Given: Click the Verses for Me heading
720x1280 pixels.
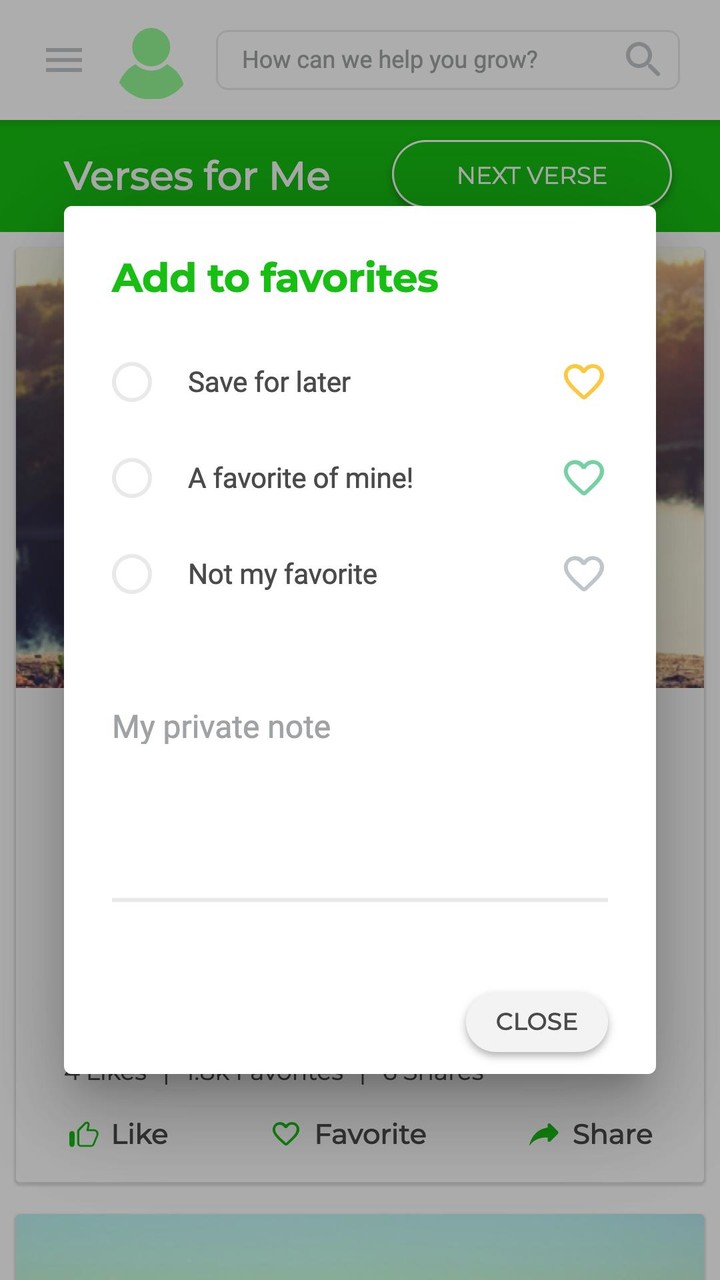Looking at the screenshot, I should pos(197,176).
